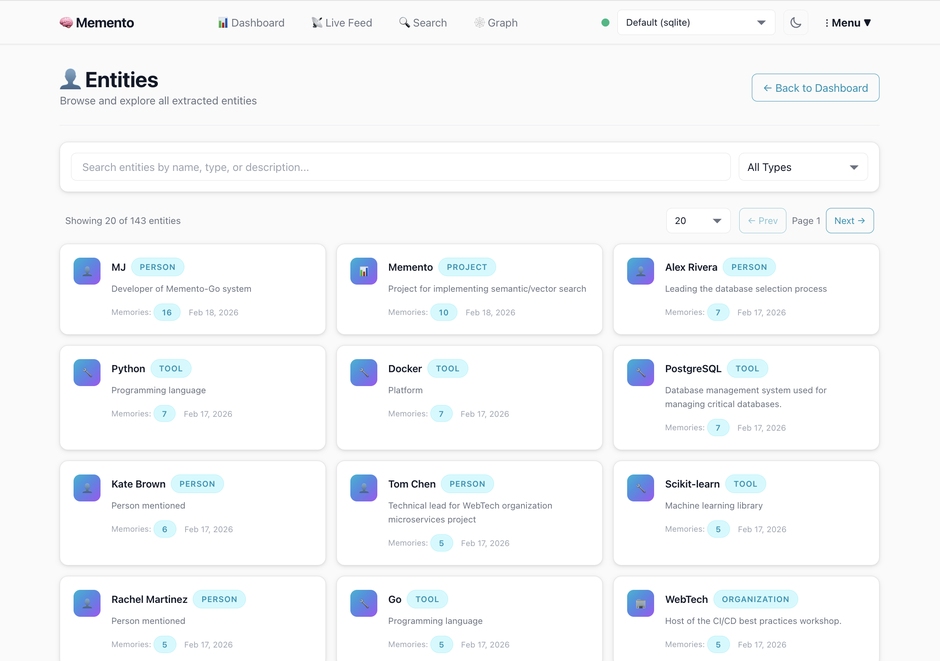
Task: Go to the Dashboard nav item
Action: (251, 23)
